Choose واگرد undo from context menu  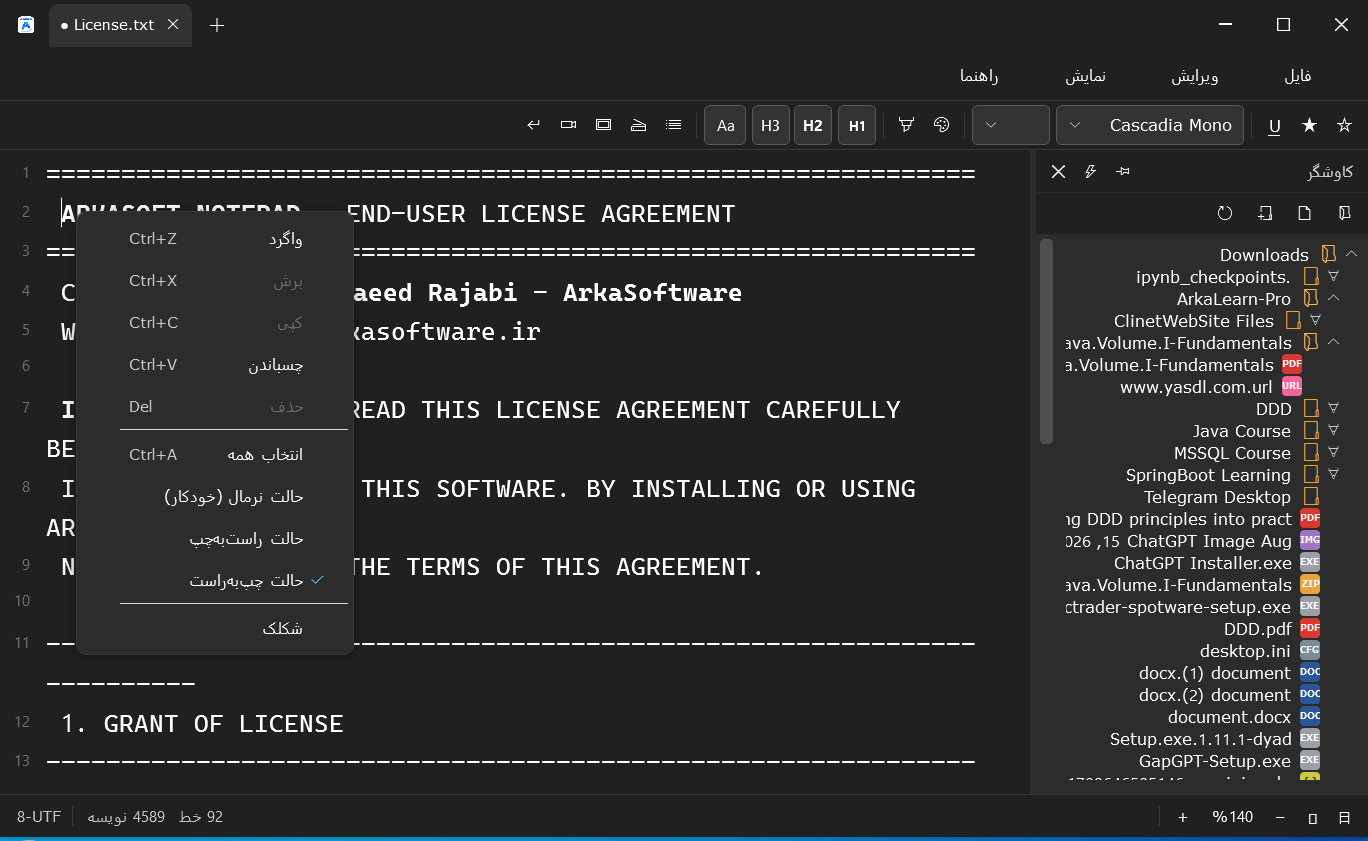click(x=214, y=239)
